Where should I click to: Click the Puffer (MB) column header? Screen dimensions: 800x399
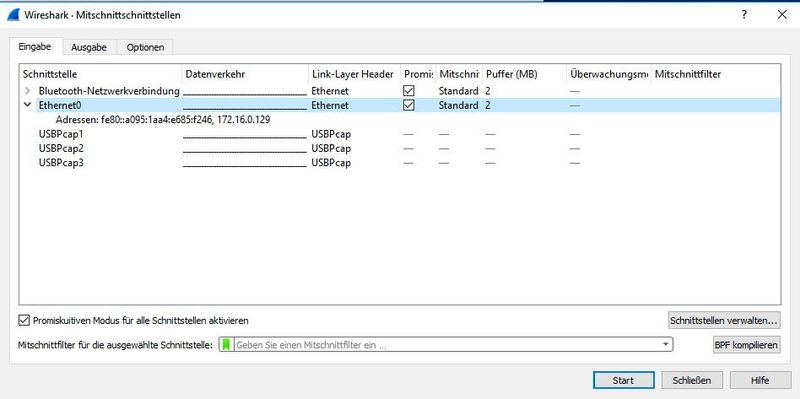tap(524, 74)
